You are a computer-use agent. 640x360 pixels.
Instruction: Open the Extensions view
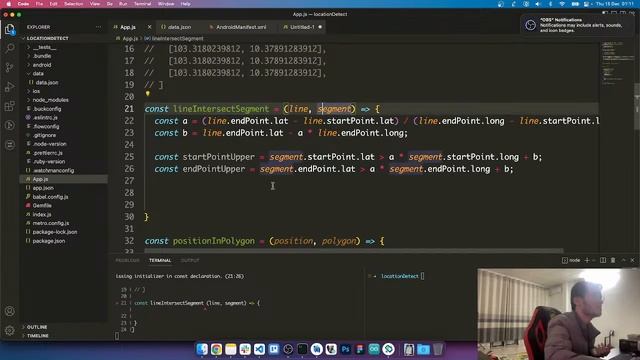[x=10, y=106]
